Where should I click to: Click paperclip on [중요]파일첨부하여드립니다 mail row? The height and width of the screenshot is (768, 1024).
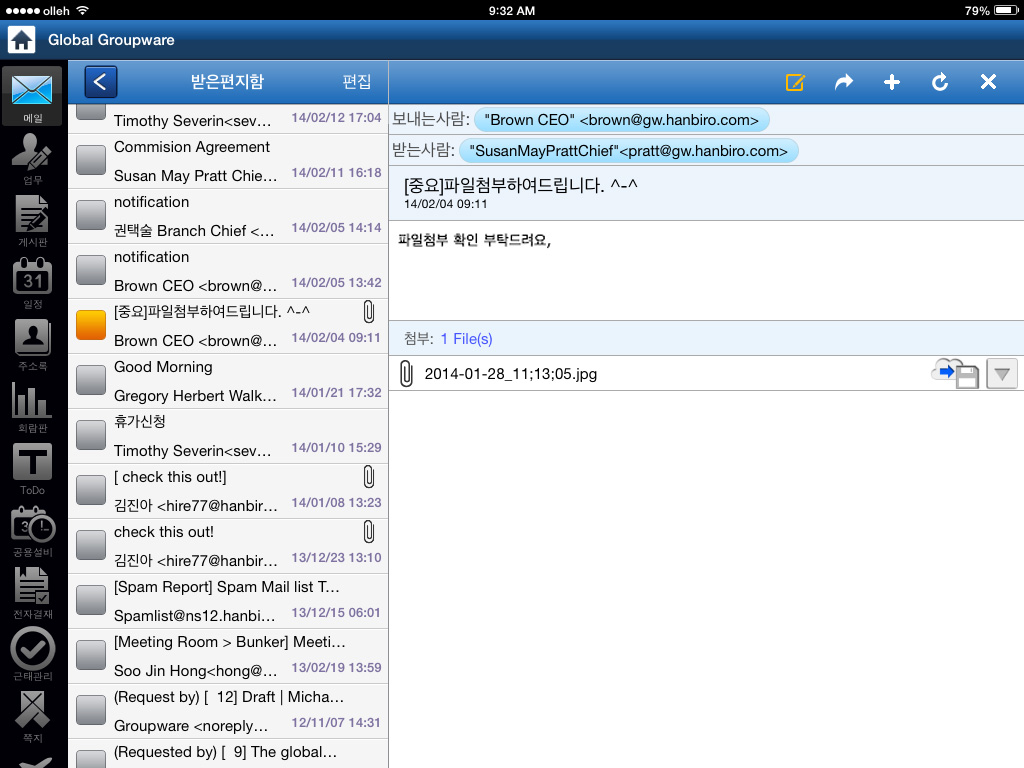point(369,312)
